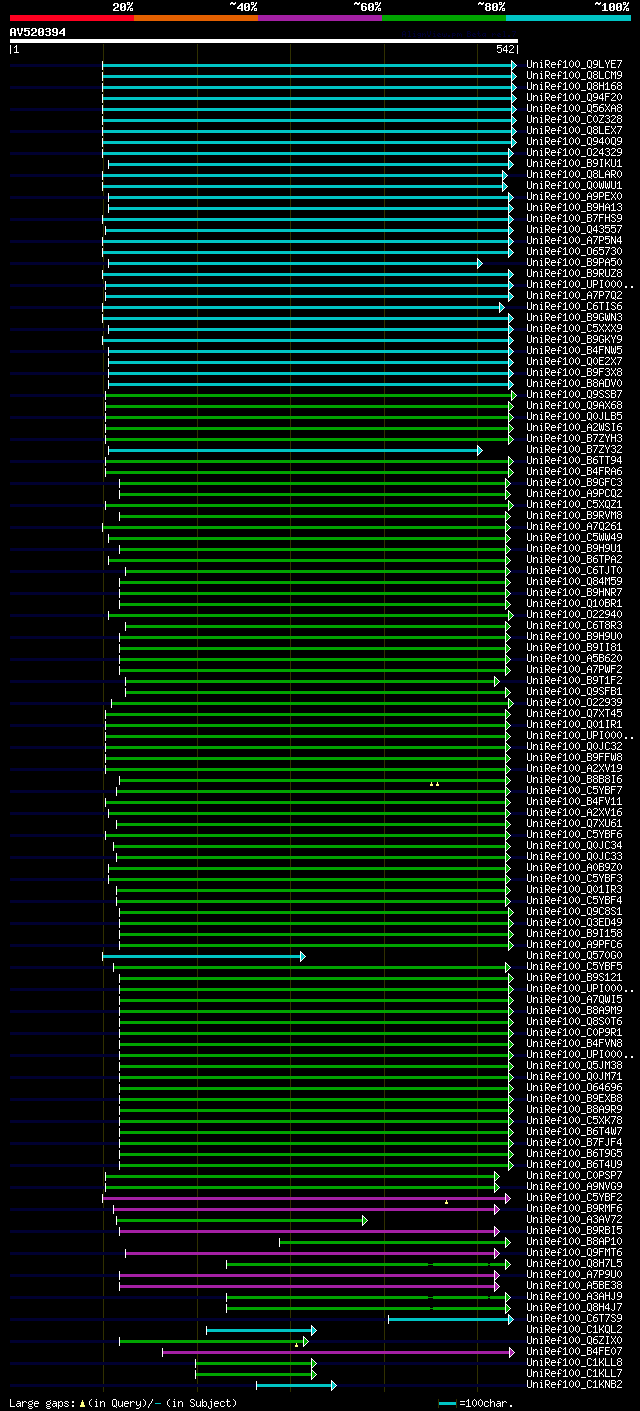Click the purple ~60% identity legend segment
The width and height of the screenshot is (640, 1411).
(x=320, y=17)
